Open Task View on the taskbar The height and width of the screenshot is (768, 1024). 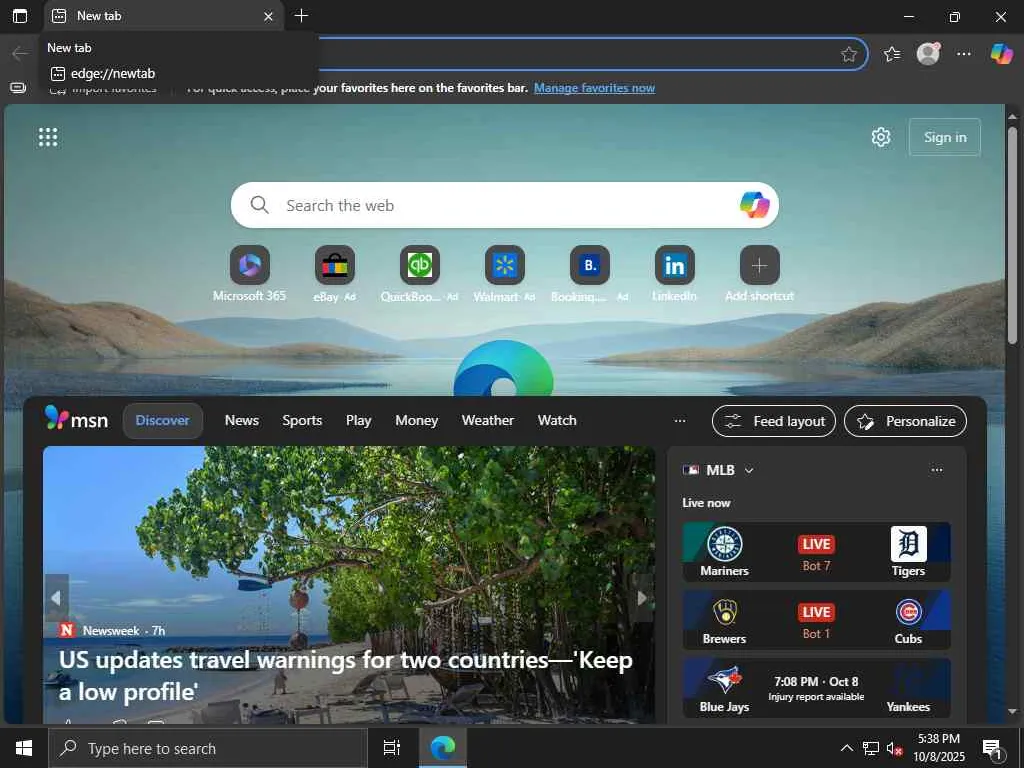pyautogui.click(x=392, y=748)
